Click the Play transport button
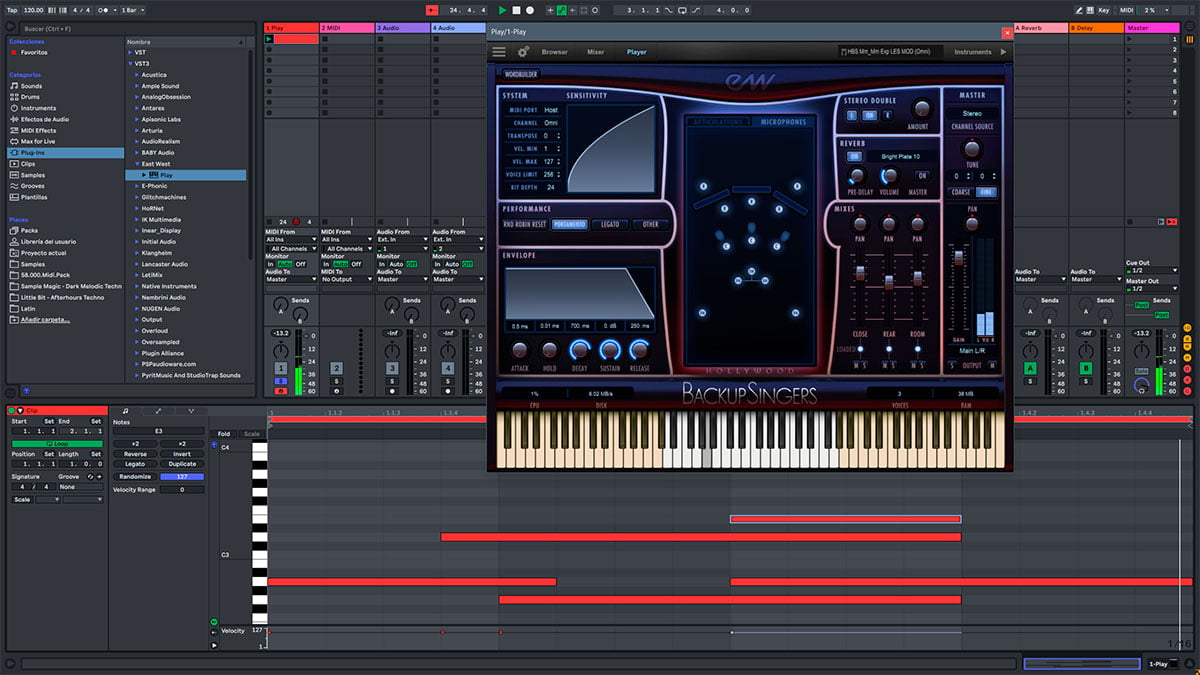 502,10
